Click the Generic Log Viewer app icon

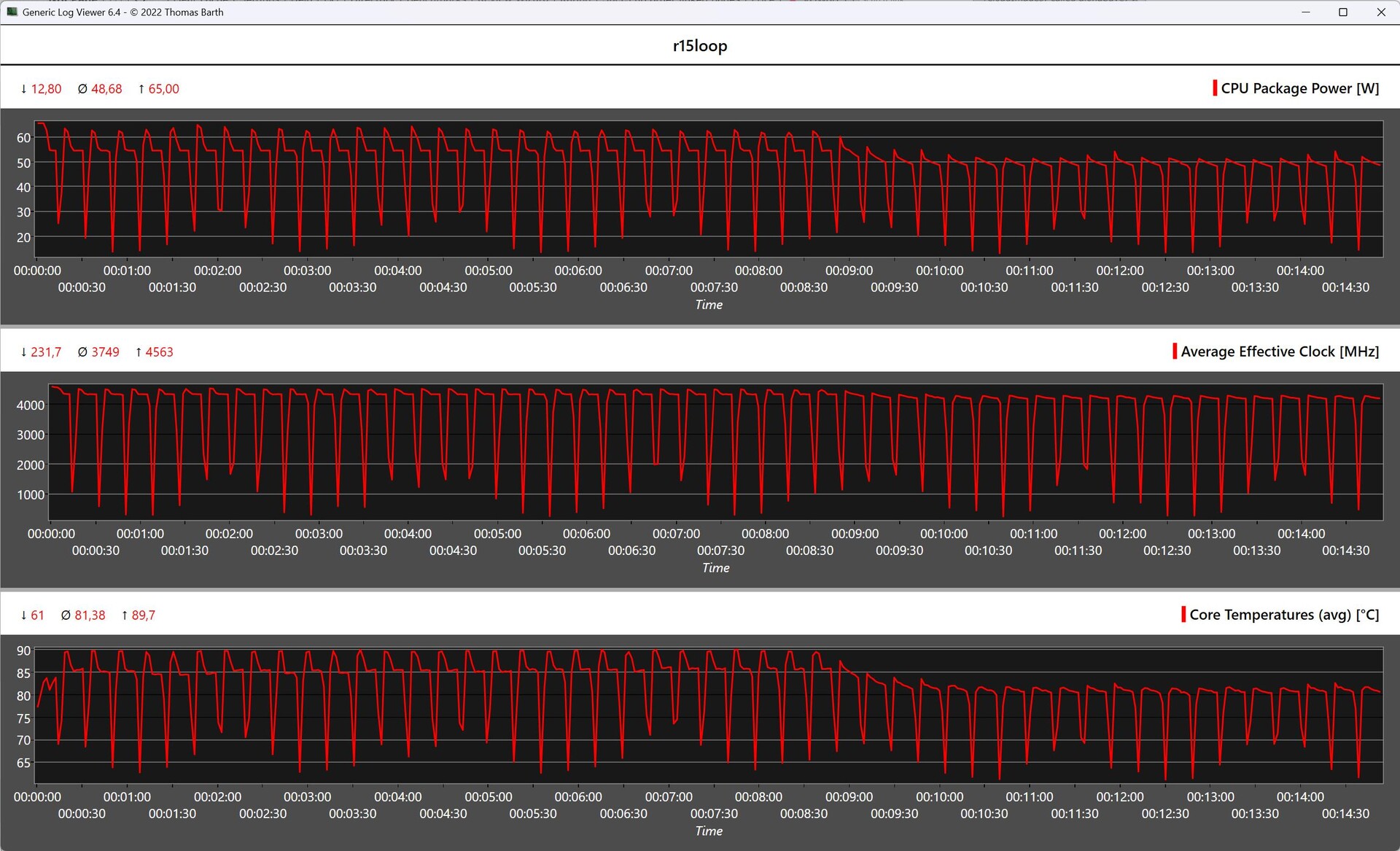12,12
